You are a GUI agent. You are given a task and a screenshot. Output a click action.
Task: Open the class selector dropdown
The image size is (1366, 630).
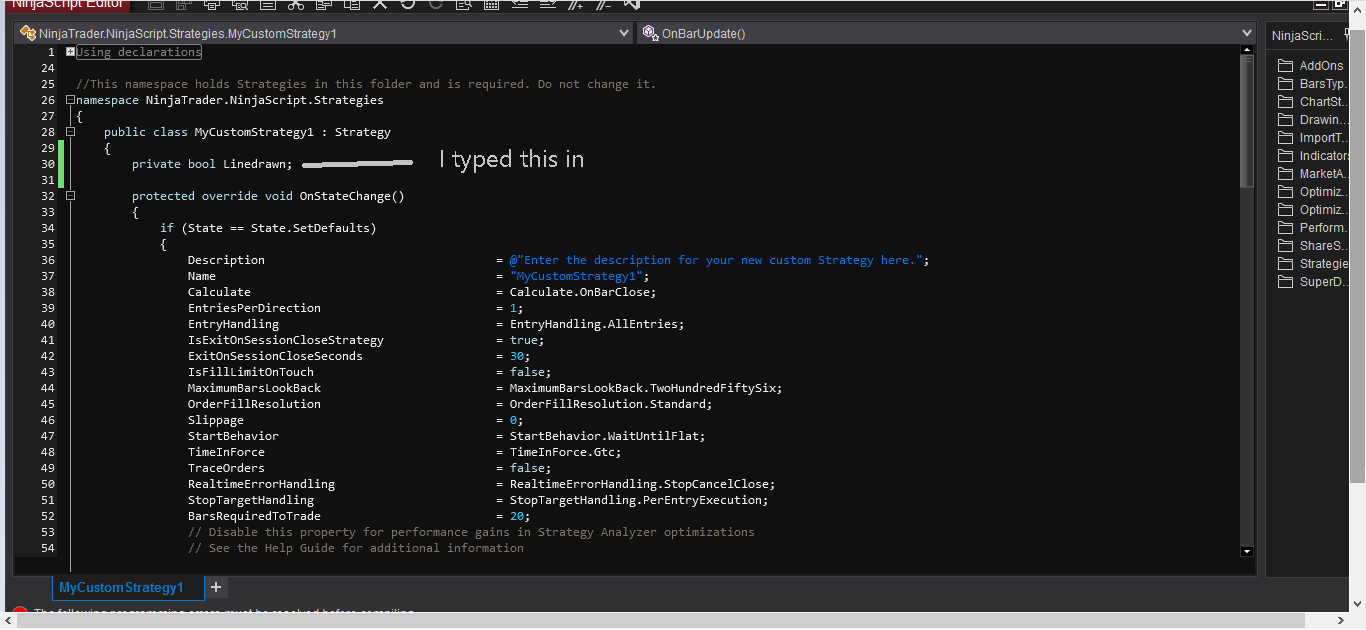click(625, 34)
